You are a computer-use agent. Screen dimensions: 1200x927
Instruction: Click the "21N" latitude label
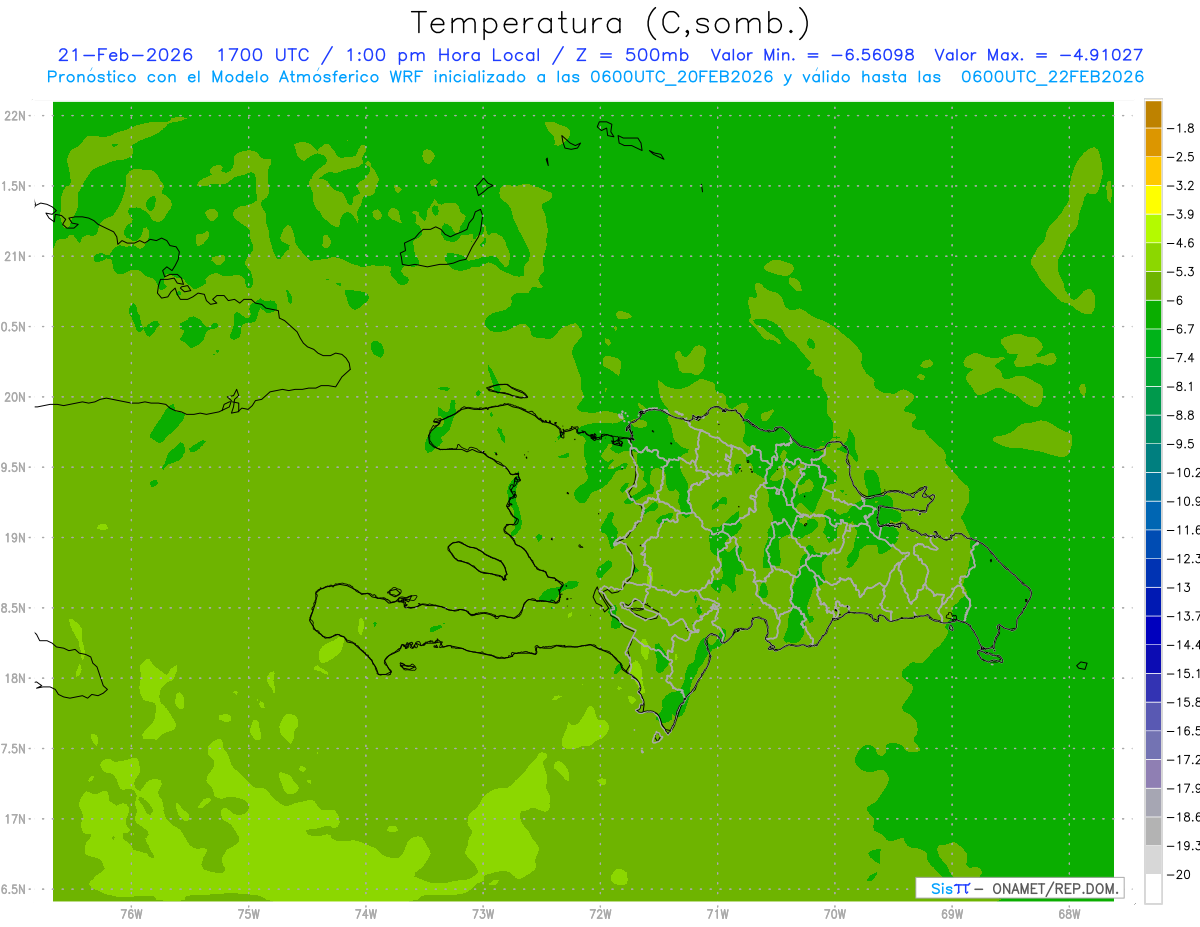16,256
